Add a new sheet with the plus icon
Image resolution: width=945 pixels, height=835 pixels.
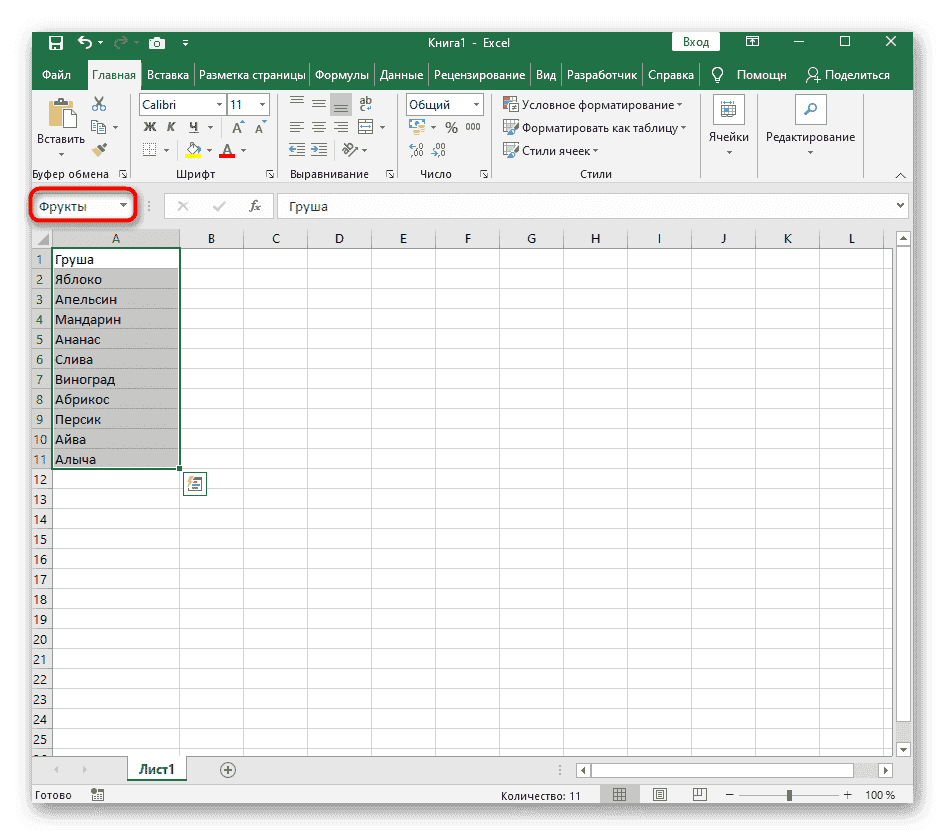tap(228, 769)
